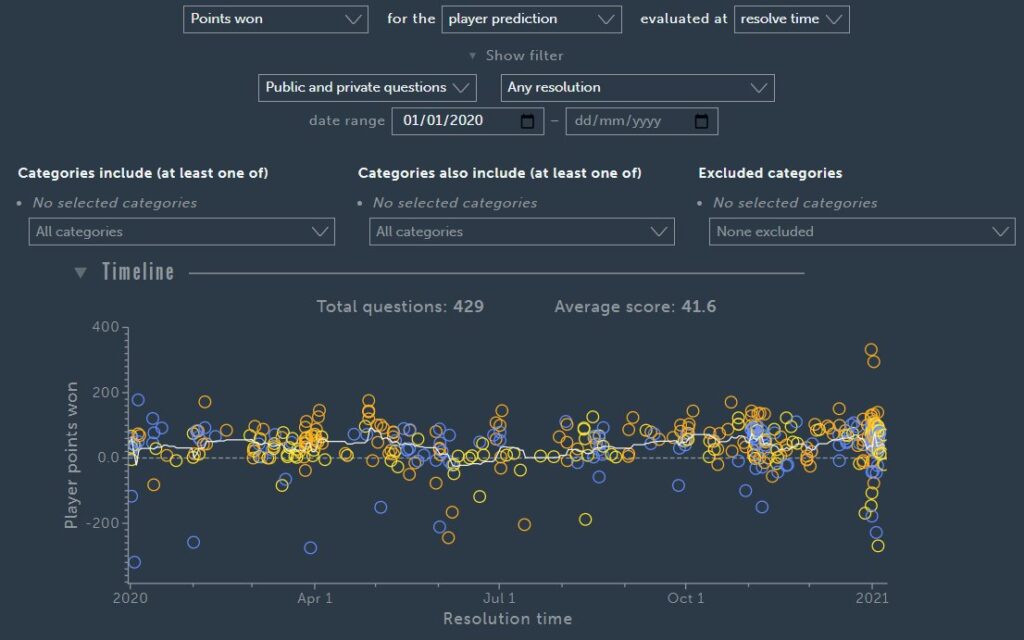Open the Any resolution dropdown
Image resolution: width=1024 pixels, height=640 pixels.
637,88
